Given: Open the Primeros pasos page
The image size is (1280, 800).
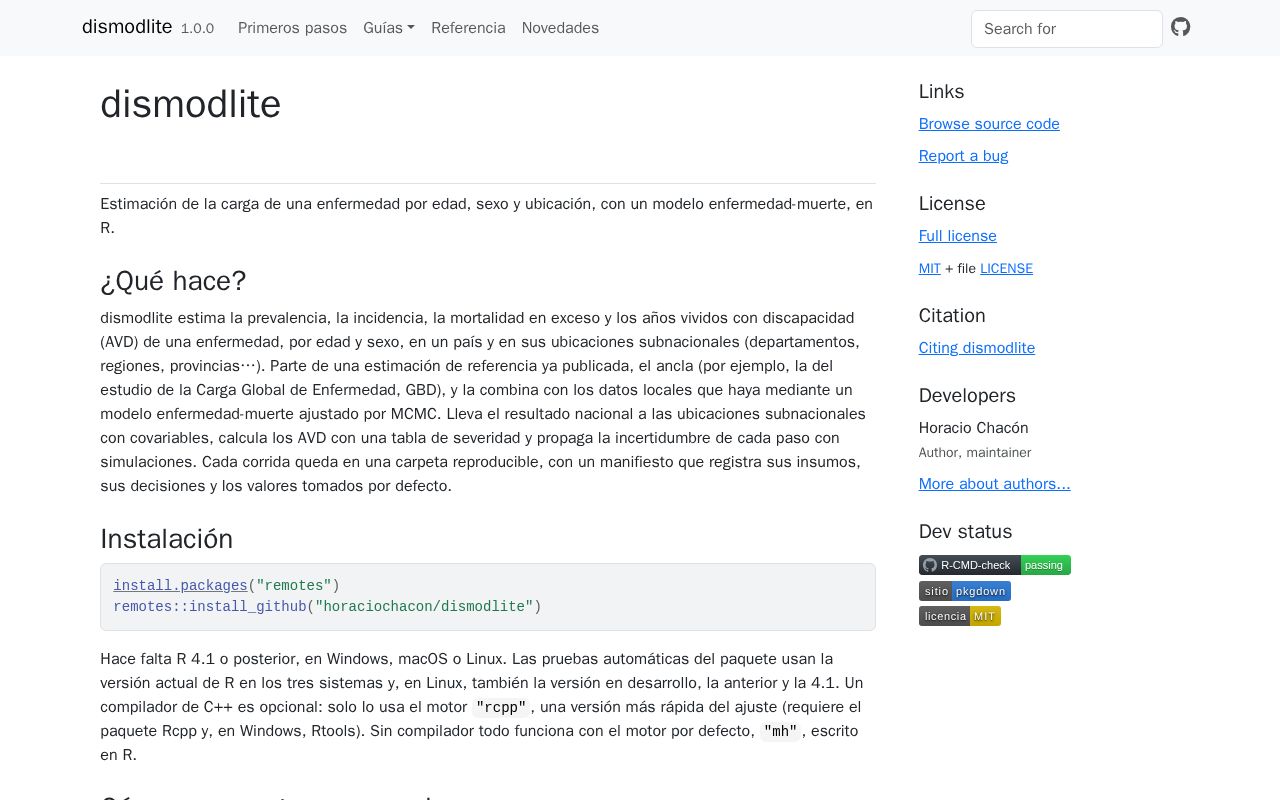Looking at the screenshot, I should click(x=292, y=28).
